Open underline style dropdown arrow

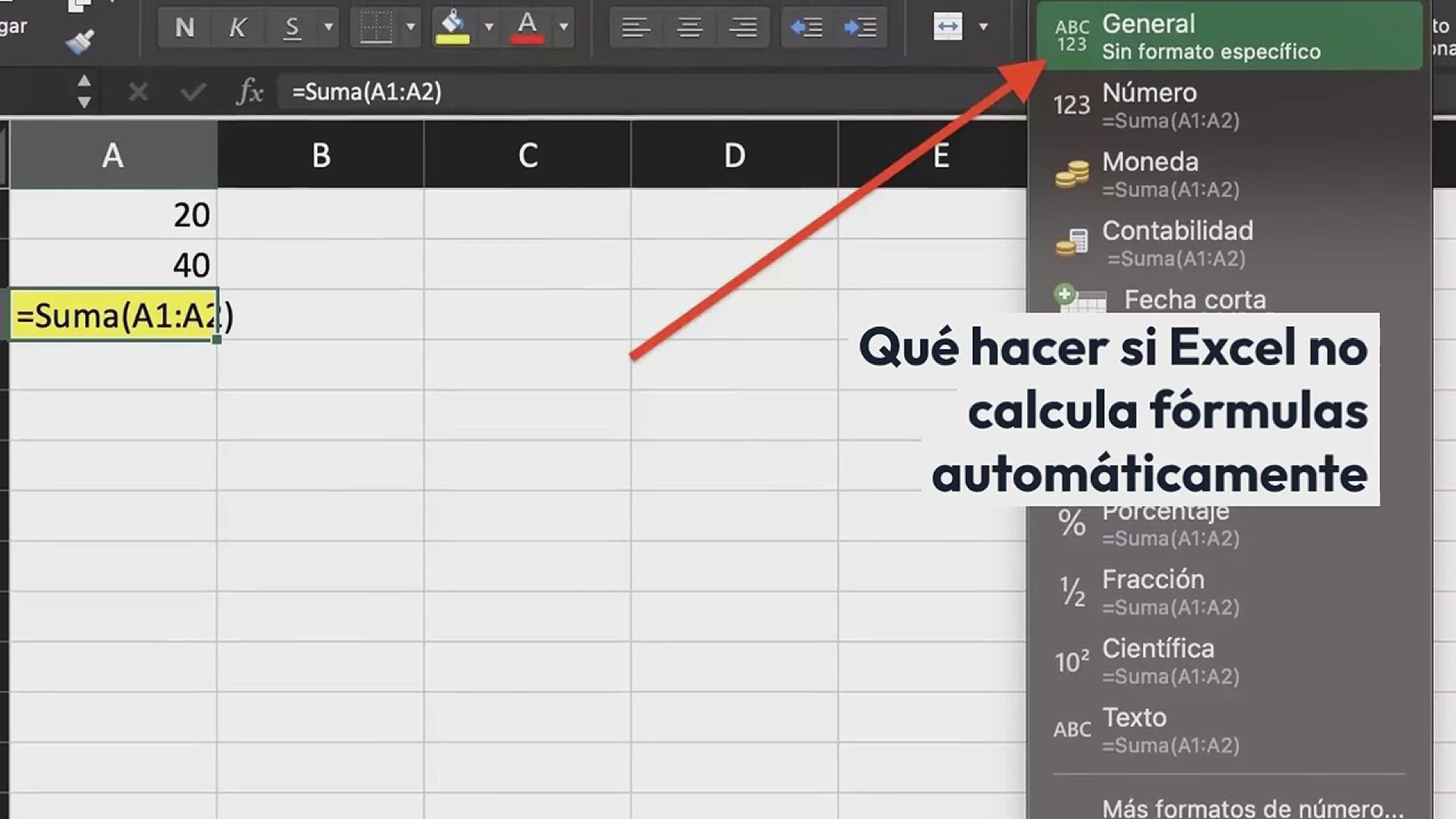(x=328, y=28)
